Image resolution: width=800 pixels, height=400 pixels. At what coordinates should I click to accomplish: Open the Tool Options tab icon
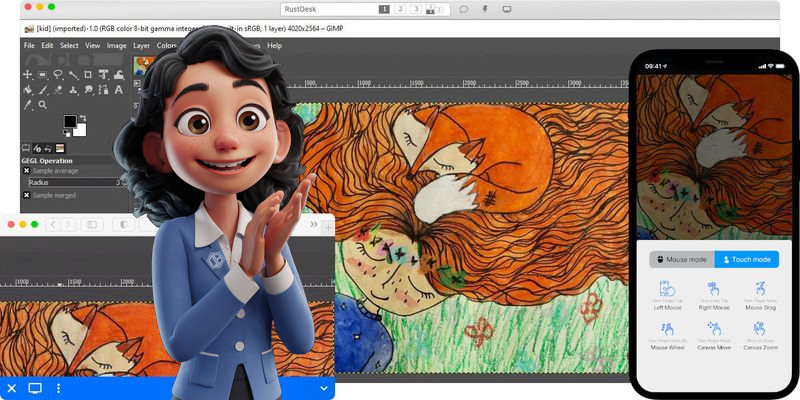click(x=26, y=148)
